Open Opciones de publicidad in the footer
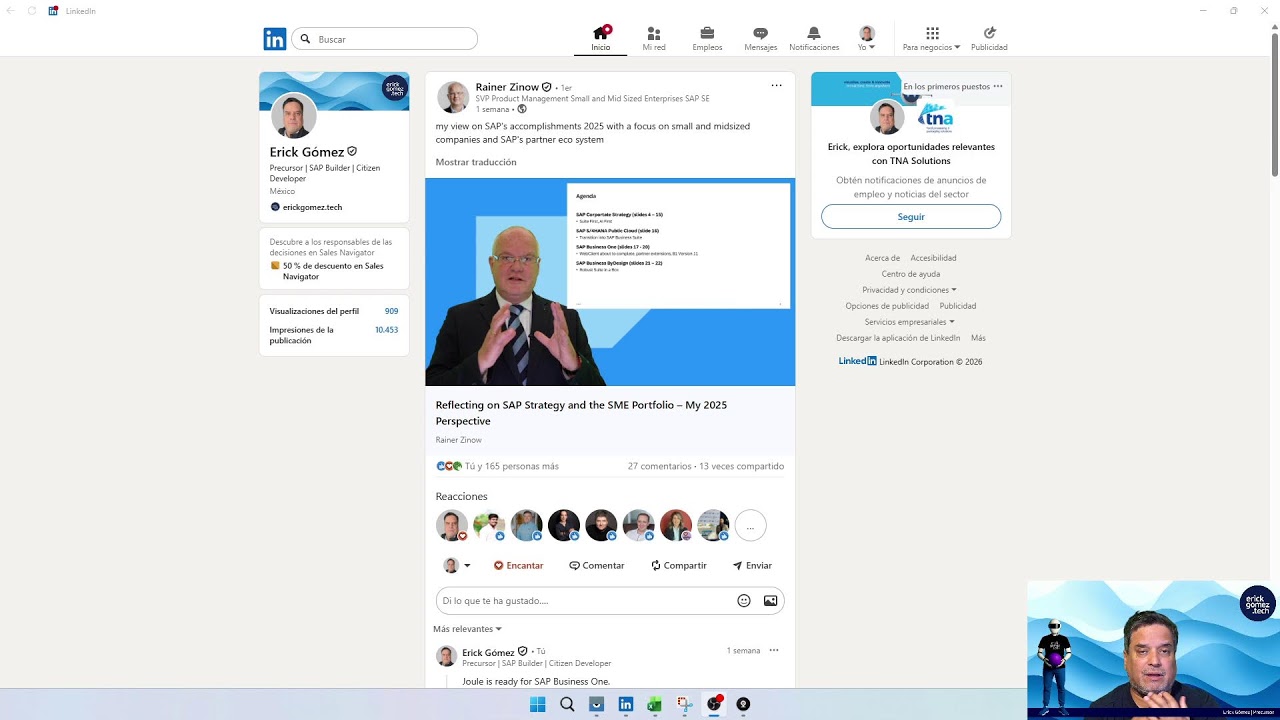 click(887, 306)
